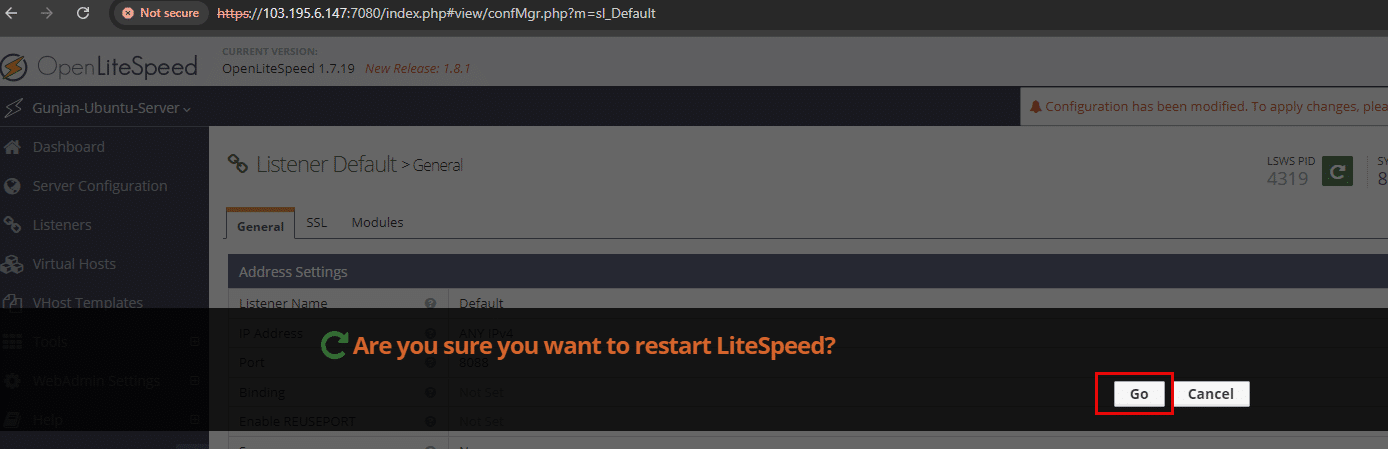Click the Tools grid icon in sidebar
This screenshot has width=1388, height=449.
coord(13,342)
